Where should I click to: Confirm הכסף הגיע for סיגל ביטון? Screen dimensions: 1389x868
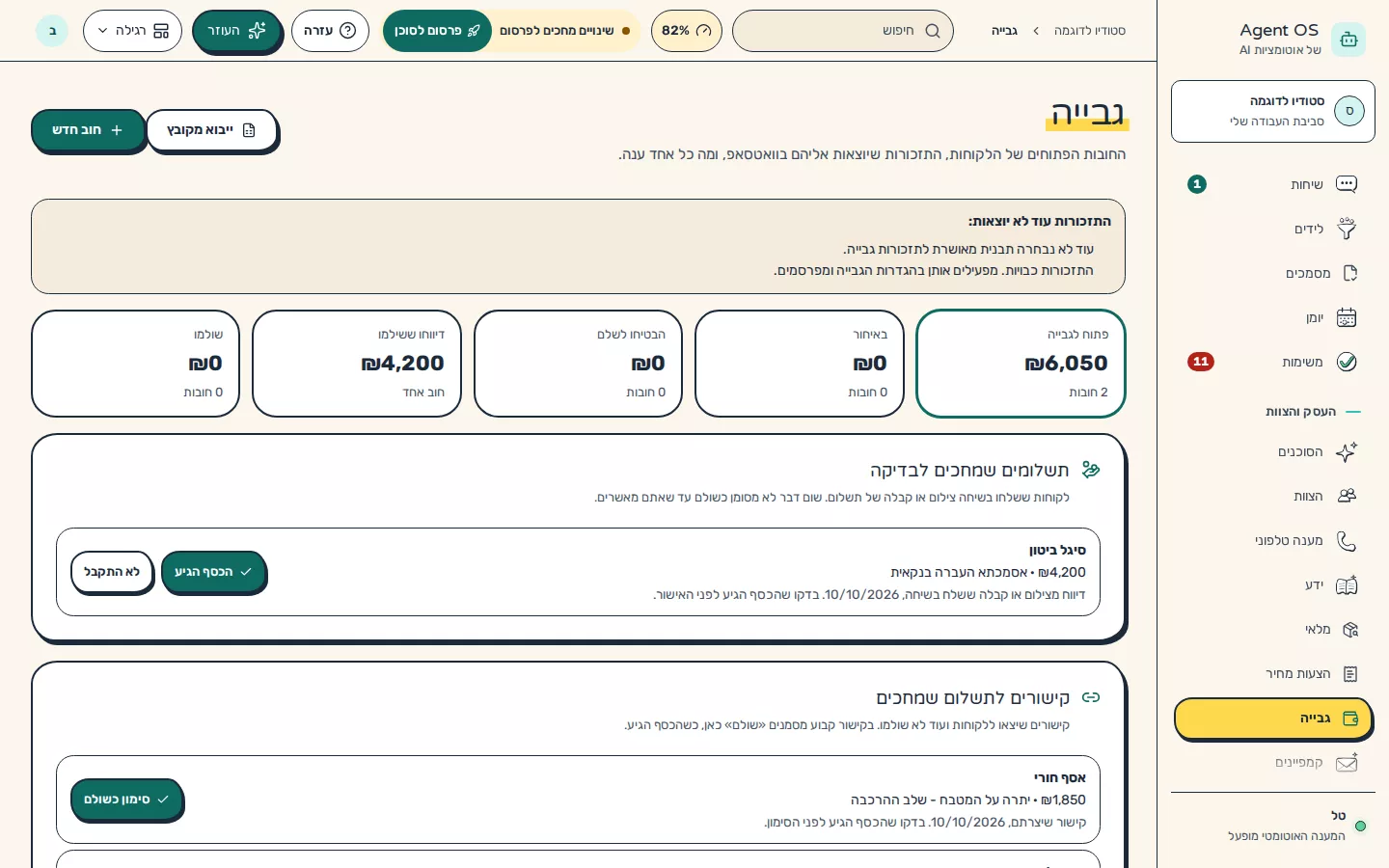[x=213, y=572]
